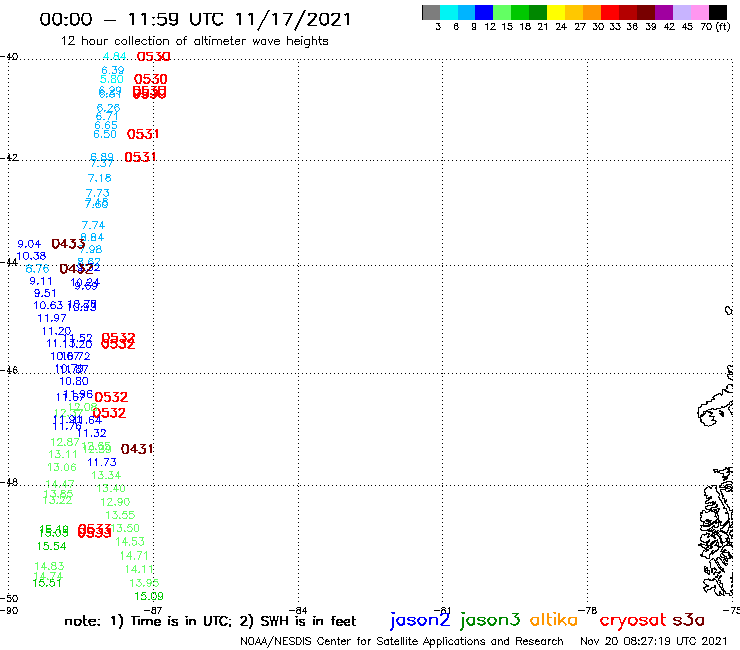This screenshot has height=650, width=740.
Task: Click the title '00:00 – 11:59 UTC 11/17/2021'
Action: (195, 19)
